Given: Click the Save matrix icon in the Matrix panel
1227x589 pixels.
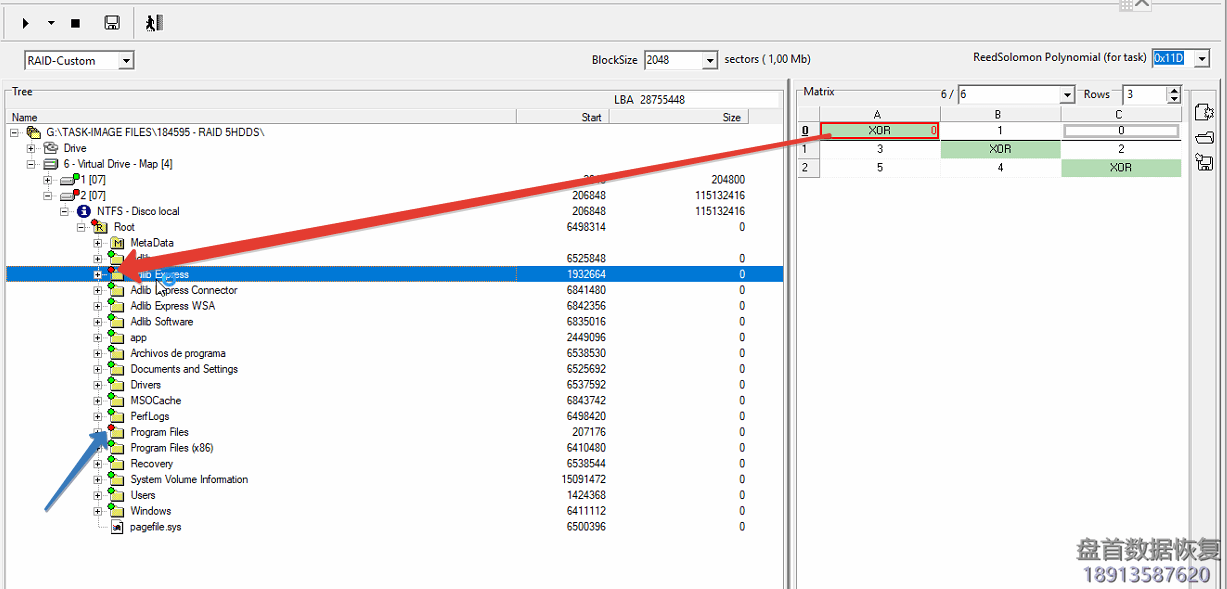Looking at the screenshot, I should [1204, 161].
